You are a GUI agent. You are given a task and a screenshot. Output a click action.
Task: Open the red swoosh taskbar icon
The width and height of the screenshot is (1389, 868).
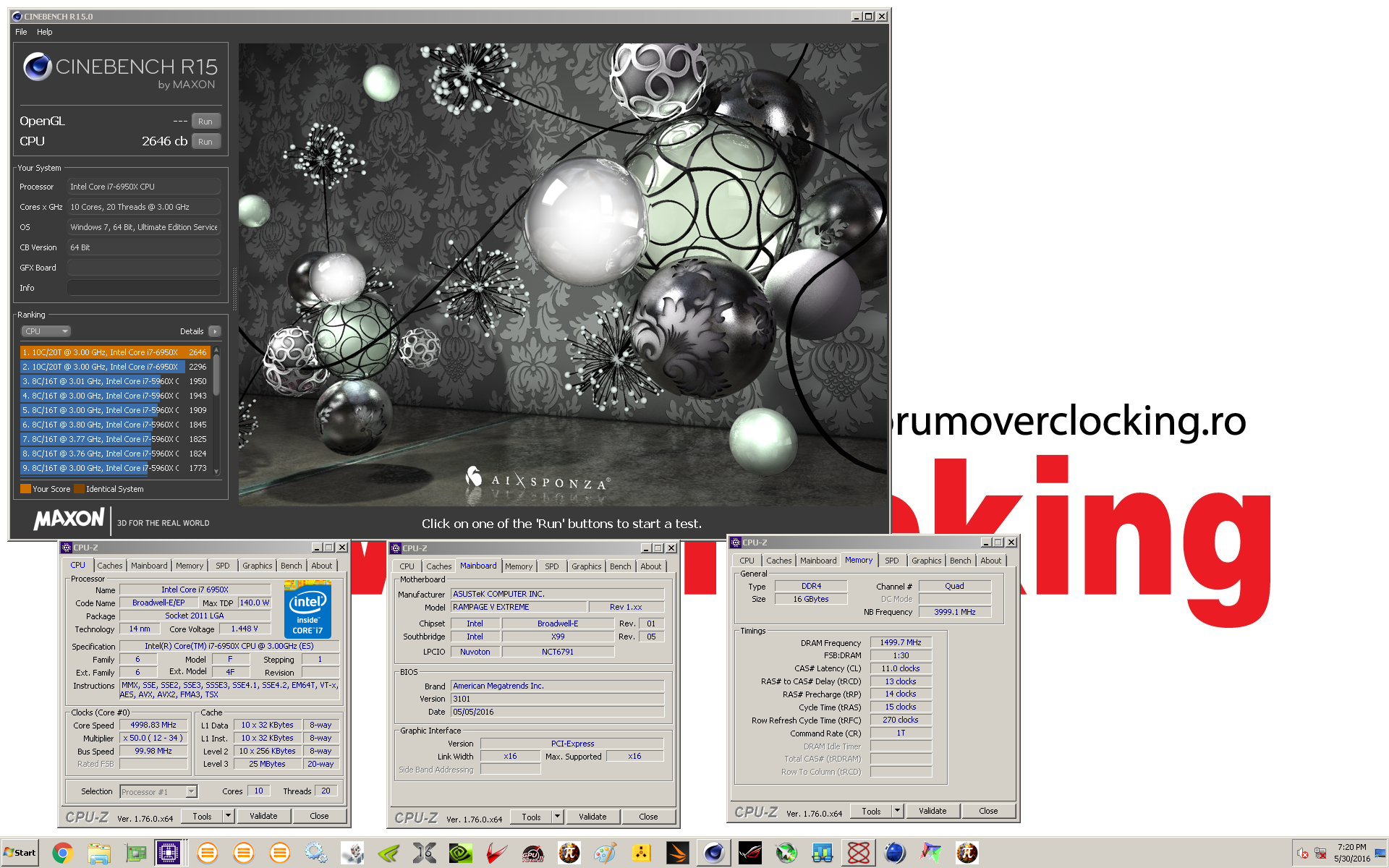click(x=496, y=853)
